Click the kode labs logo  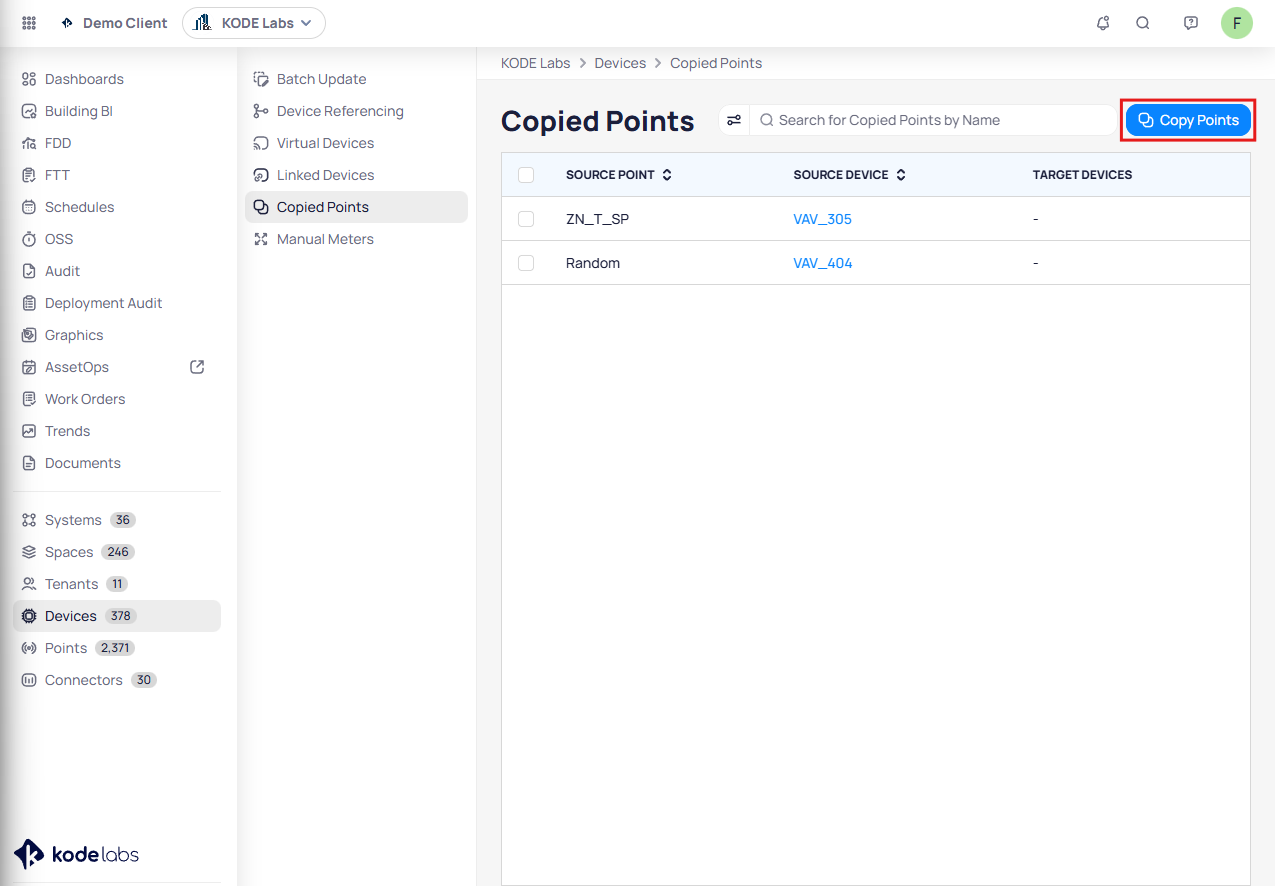(x=77, y=854)
